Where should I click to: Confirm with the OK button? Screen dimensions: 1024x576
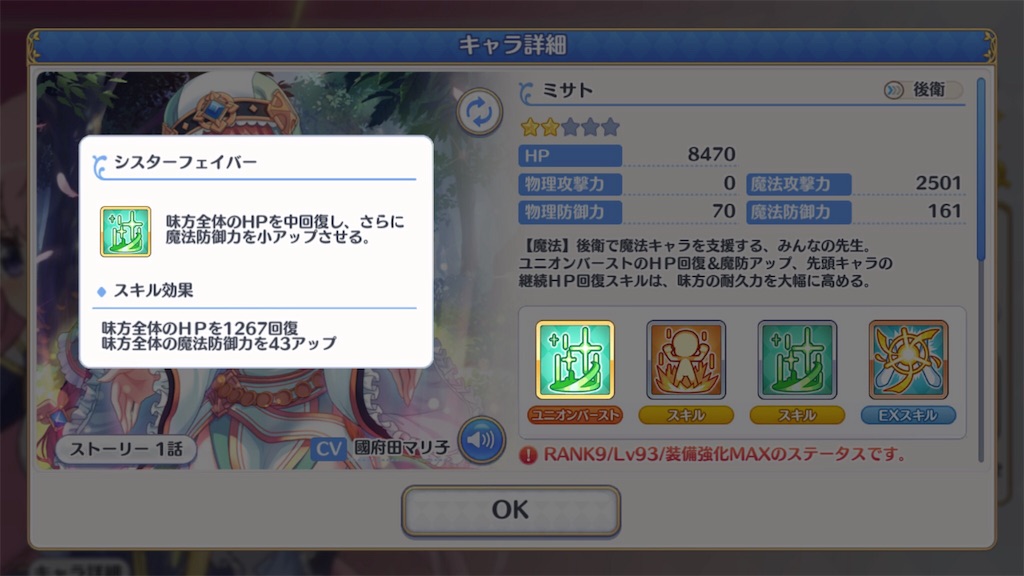511,510
